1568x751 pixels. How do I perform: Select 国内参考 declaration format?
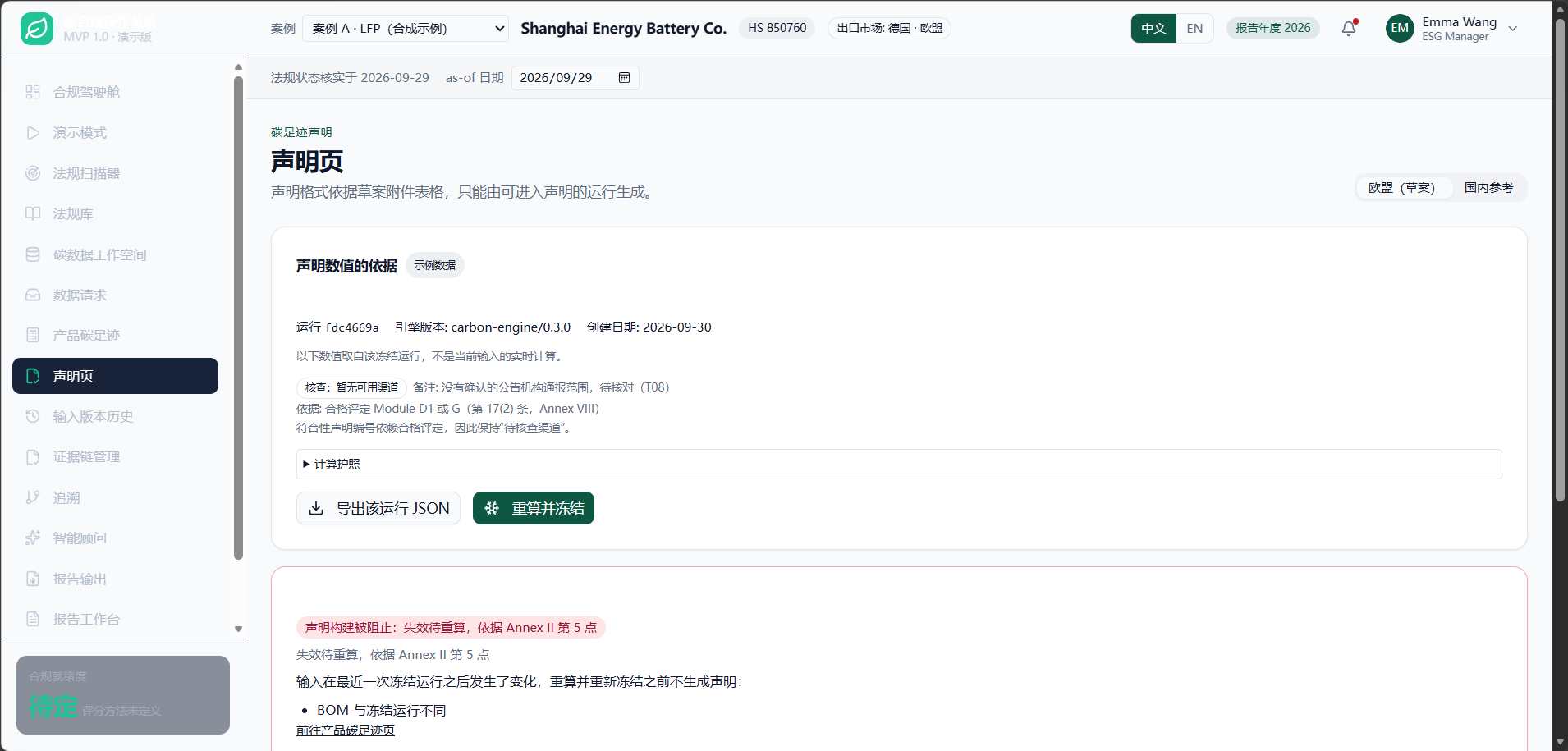(x=1488, y=188)
